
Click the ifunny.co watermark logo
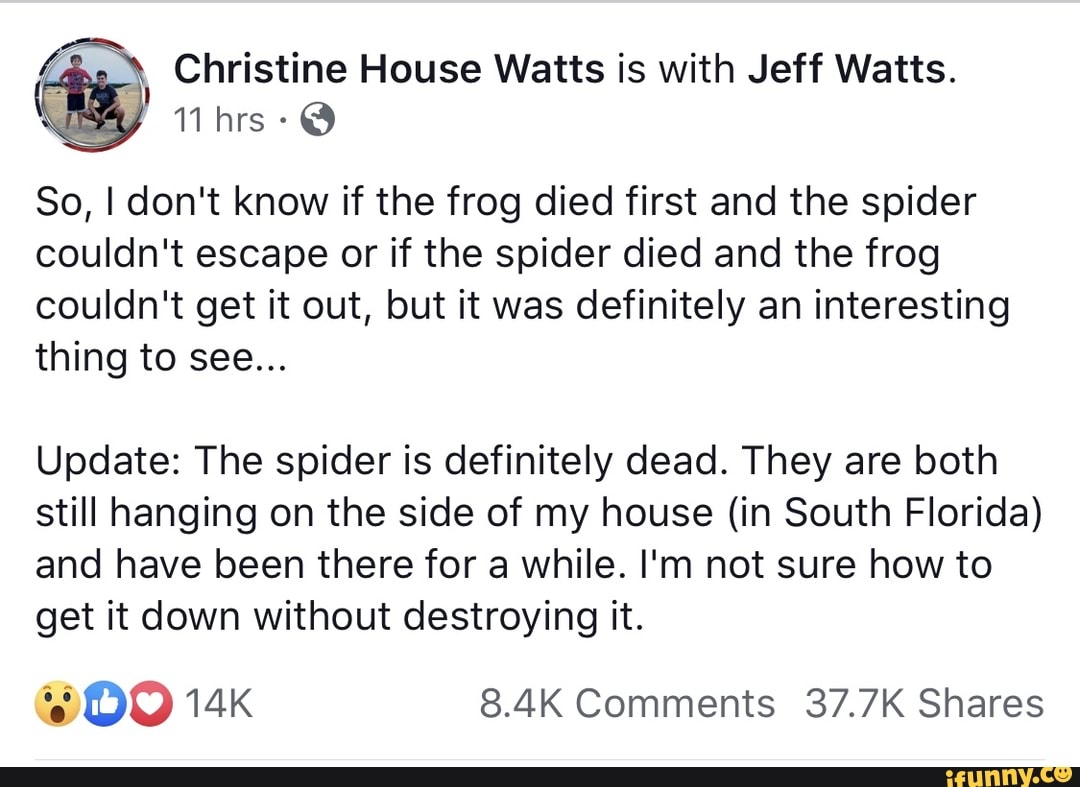click(1010, 774)
